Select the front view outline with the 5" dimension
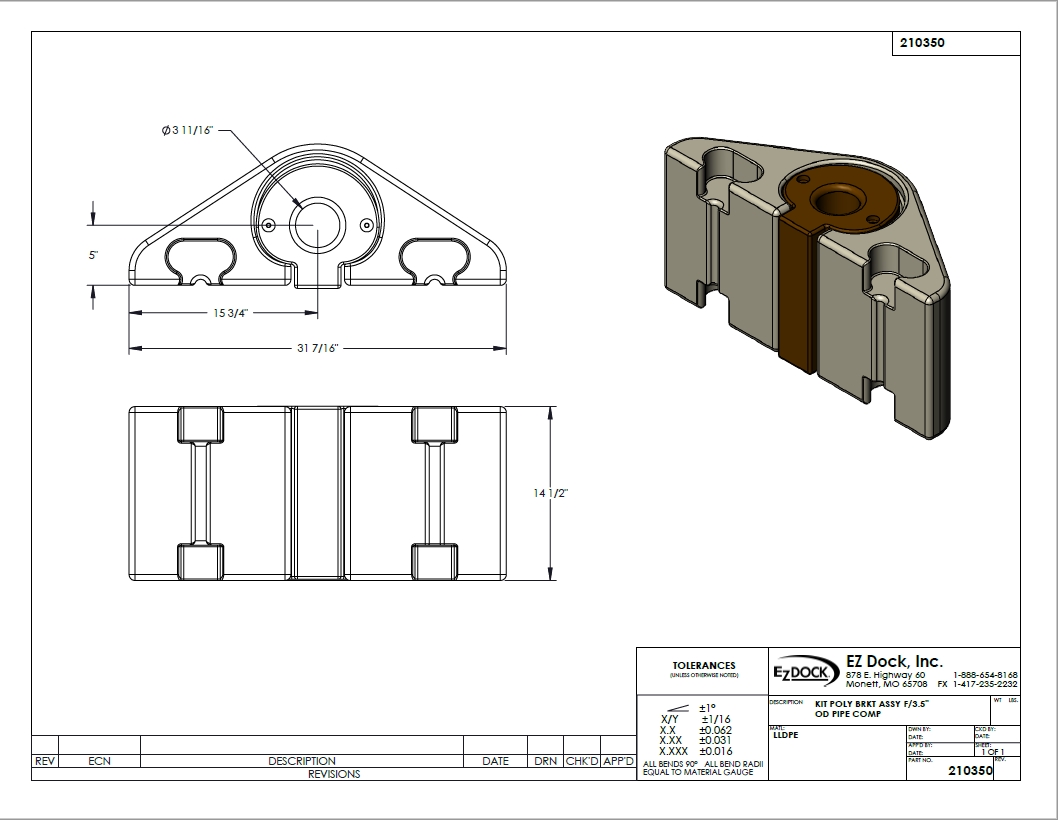 click(x=317, y=217)
